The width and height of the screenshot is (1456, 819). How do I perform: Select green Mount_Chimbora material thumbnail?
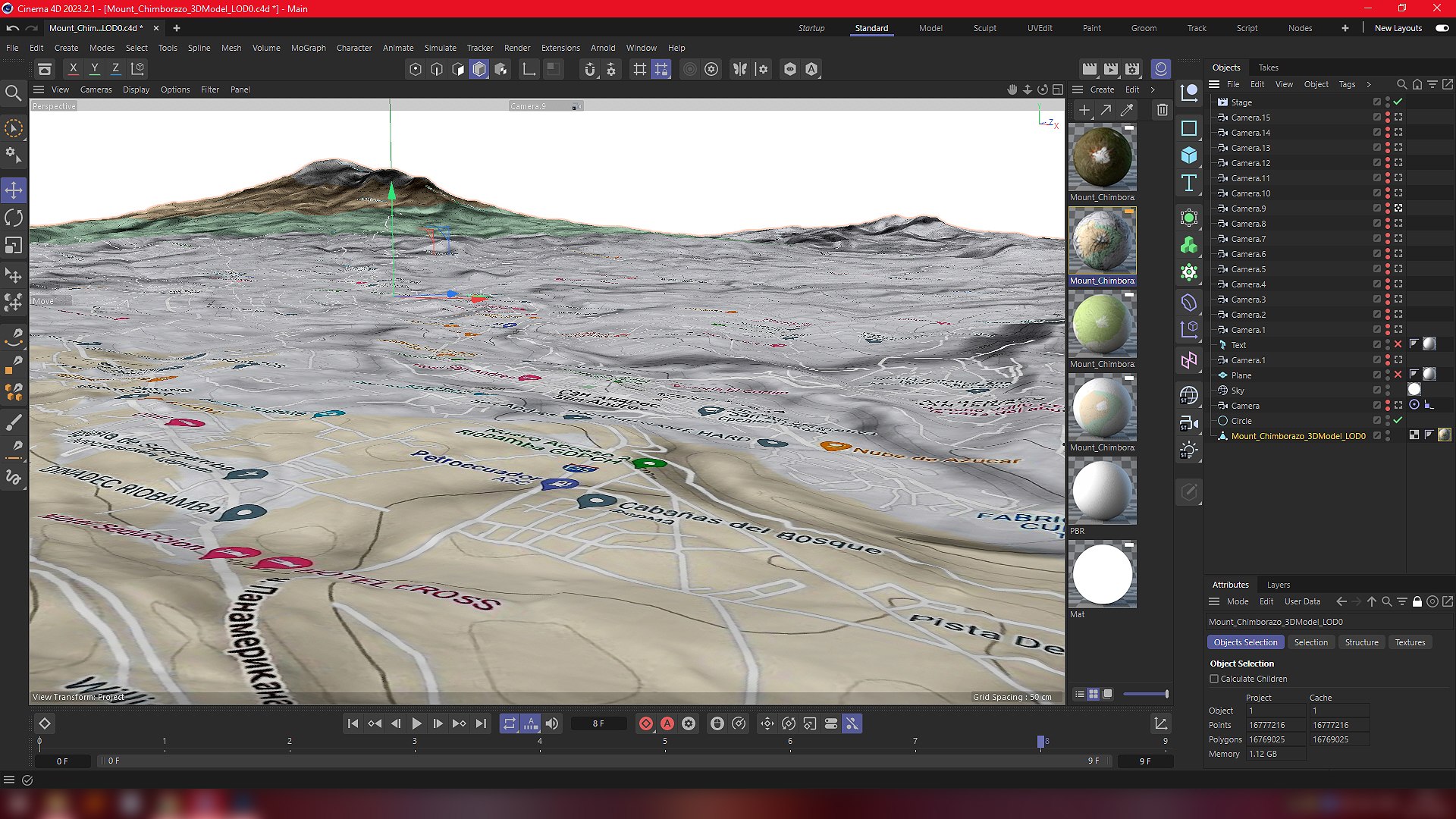1103,324
